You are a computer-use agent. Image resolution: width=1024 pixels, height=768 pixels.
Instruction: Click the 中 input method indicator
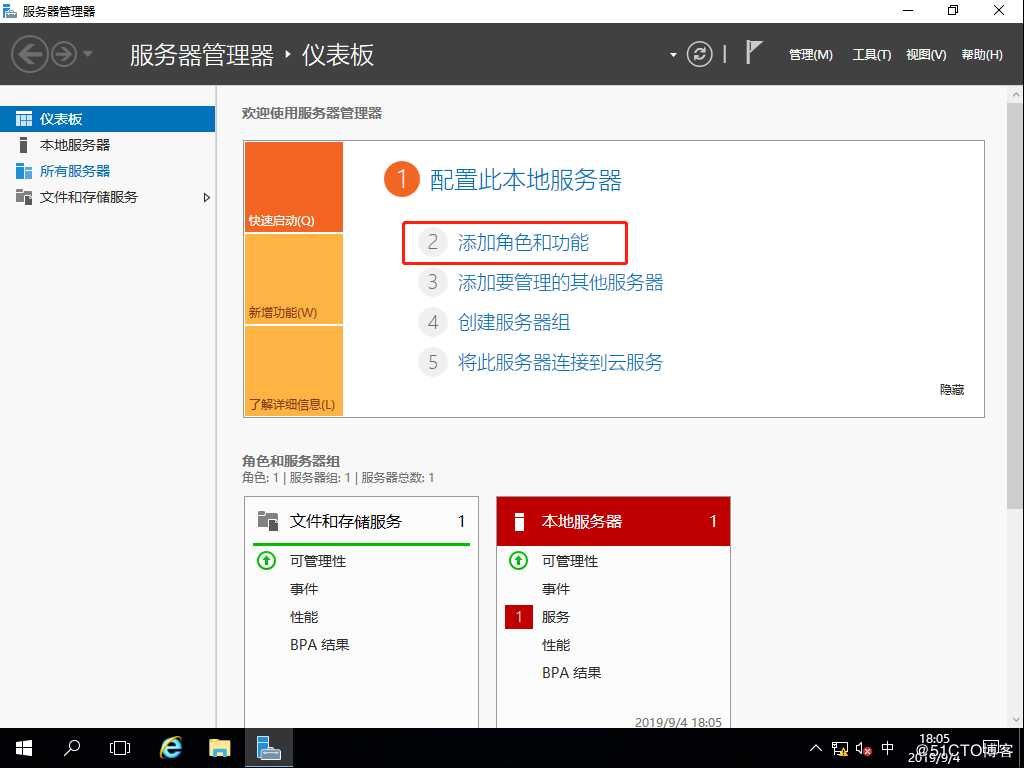(x=888, y=748)
